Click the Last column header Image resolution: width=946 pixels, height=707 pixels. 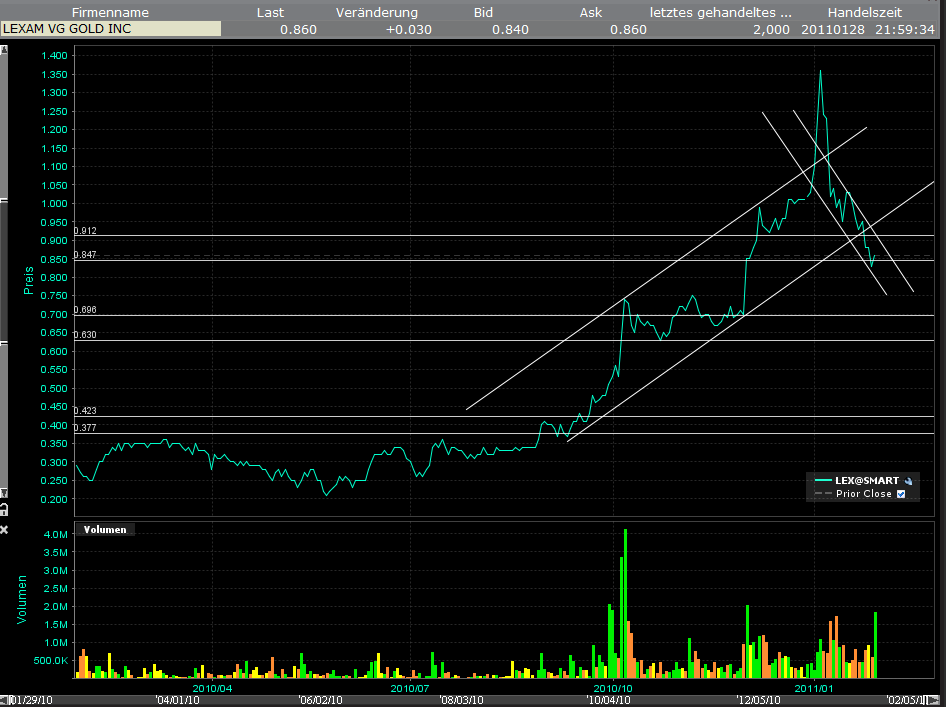tap(270, 12)
